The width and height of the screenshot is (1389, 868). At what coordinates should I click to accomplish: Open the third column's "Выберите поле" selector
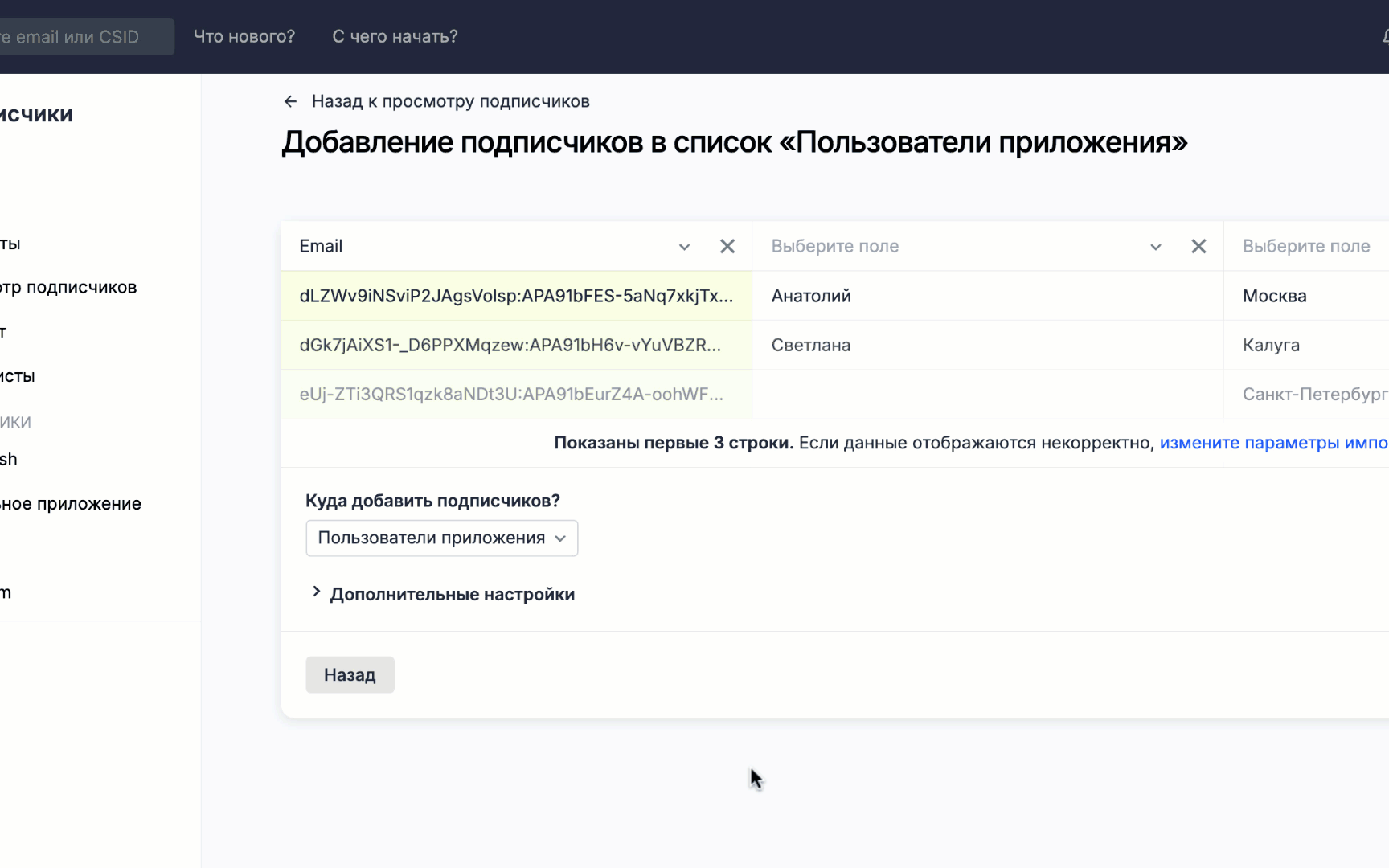pos(1305,247)
